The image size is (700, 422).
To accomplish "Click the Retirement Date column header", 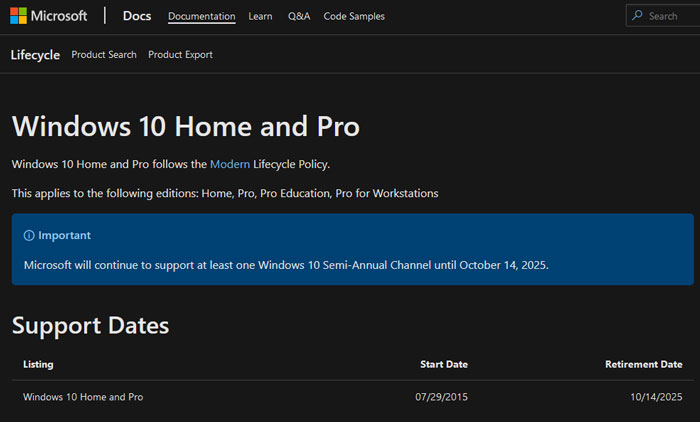I will pyautogui.click(x=644, y=364).
